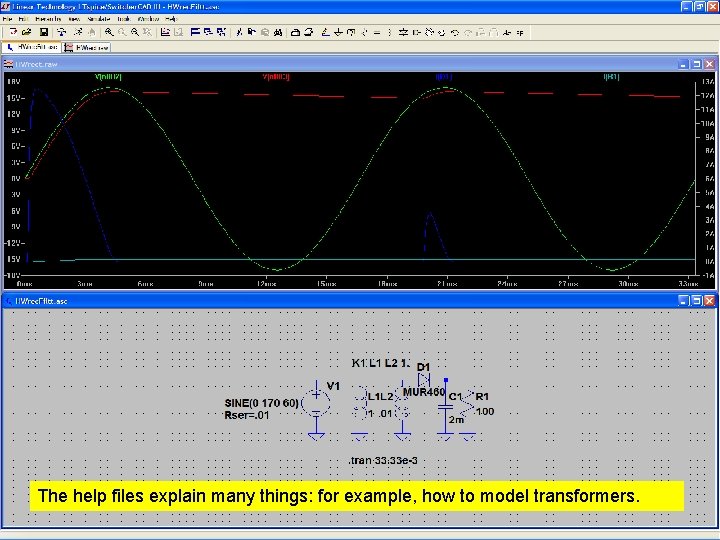Select the V1 voltage source symbol
Screen dimensions: 720x540
point(316,404)
